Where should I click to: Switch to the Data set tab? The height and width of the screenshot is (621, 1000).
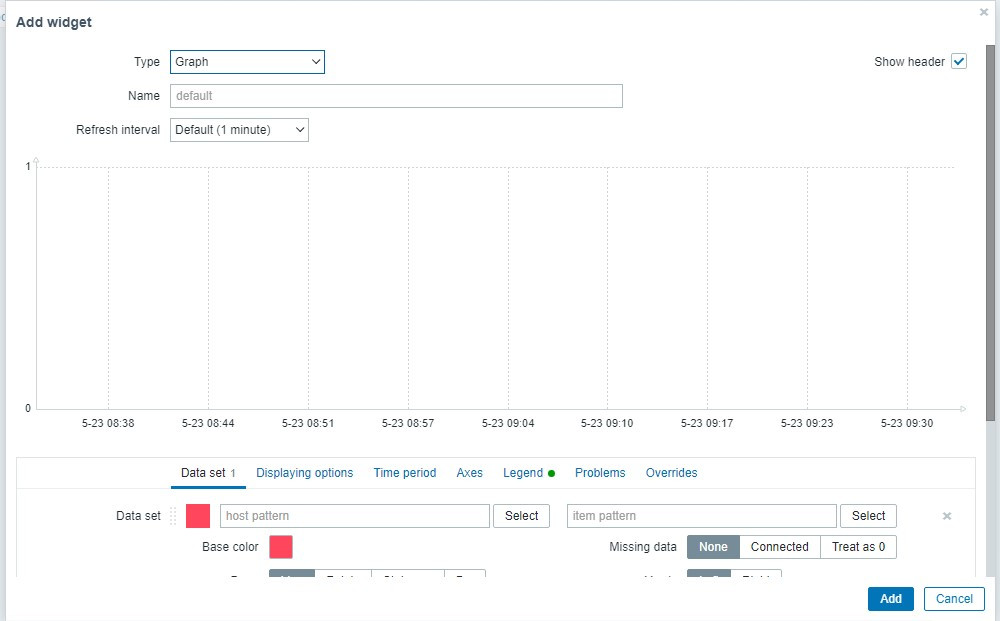coord(208,473)
